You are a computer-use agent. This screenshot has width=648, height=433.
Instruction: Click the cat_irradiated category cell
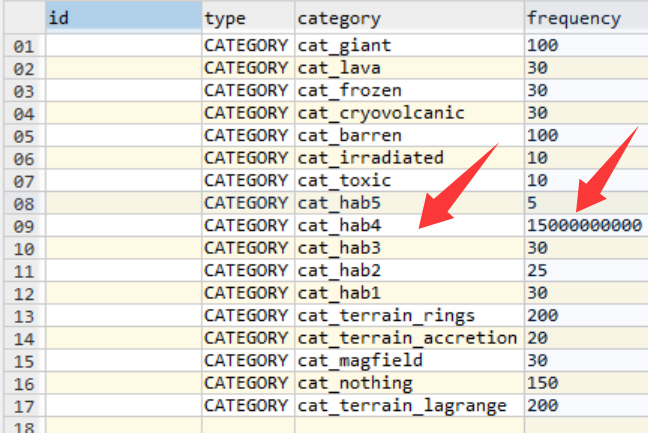410,158
